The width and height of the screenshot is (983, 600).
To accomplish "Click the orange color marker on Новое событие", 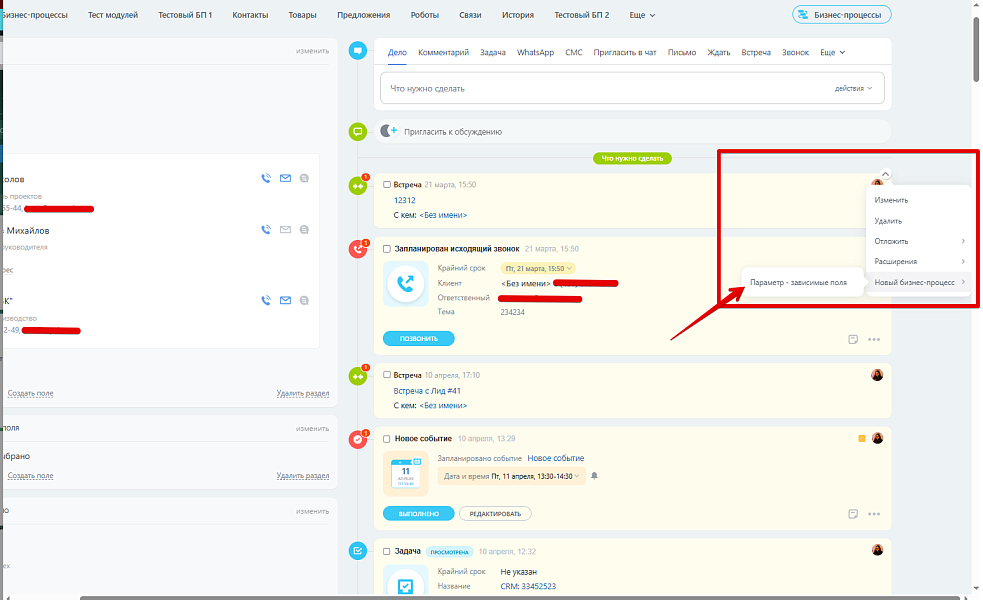I will (862, 438).
